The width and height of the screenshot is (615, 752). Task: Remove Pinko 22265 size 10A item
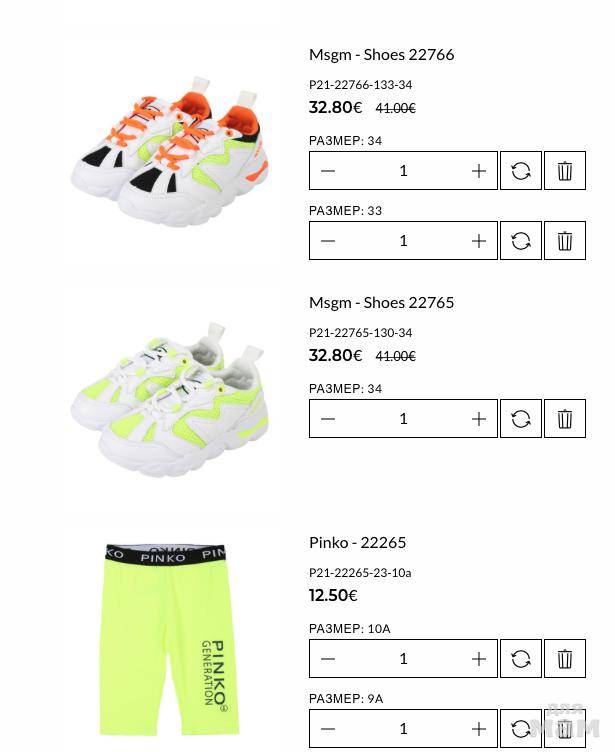coord(565,658)
